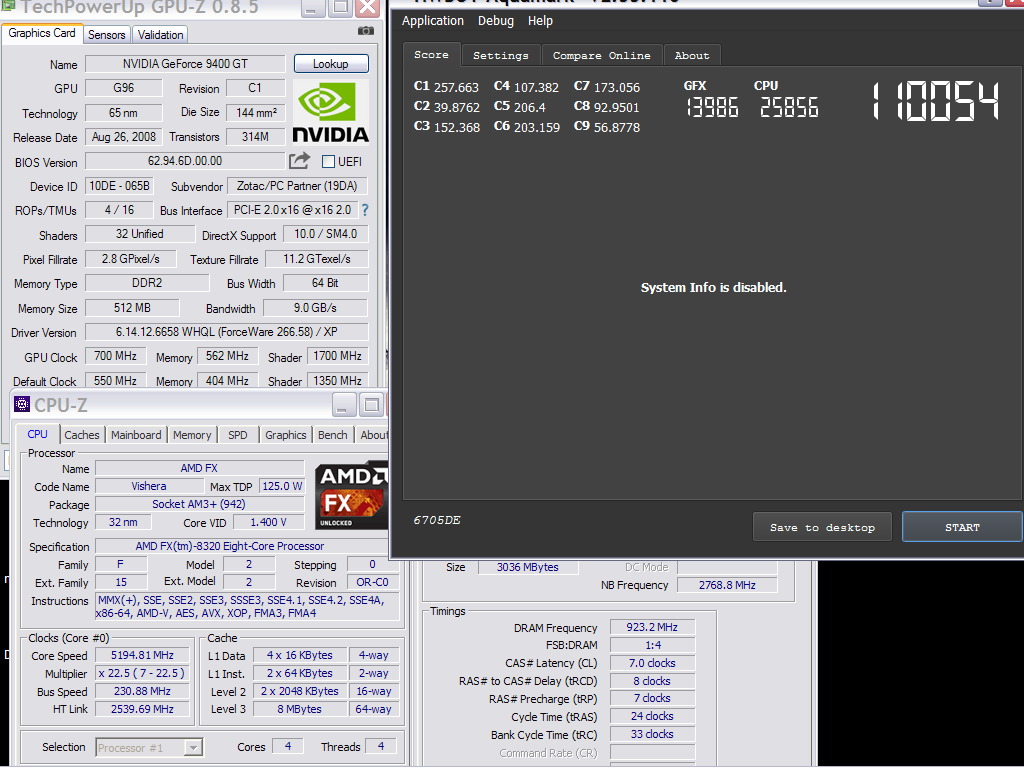1024x768 pixels.
Task: Minimize the CPU-Z window
Action: coord(344,405)
